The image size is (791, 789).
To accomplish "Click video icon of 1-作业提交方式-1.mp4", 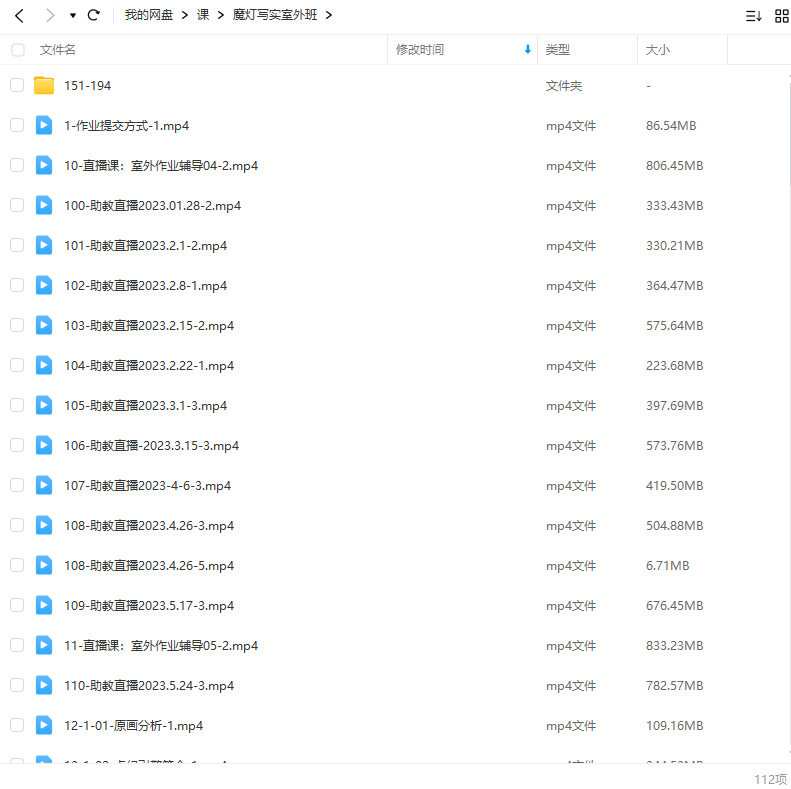I will [44, 126].
